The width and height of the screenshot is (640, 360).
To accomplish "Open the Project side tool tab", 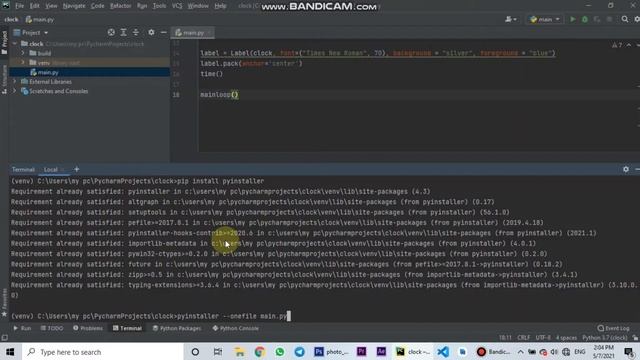I will coord(4,42).
